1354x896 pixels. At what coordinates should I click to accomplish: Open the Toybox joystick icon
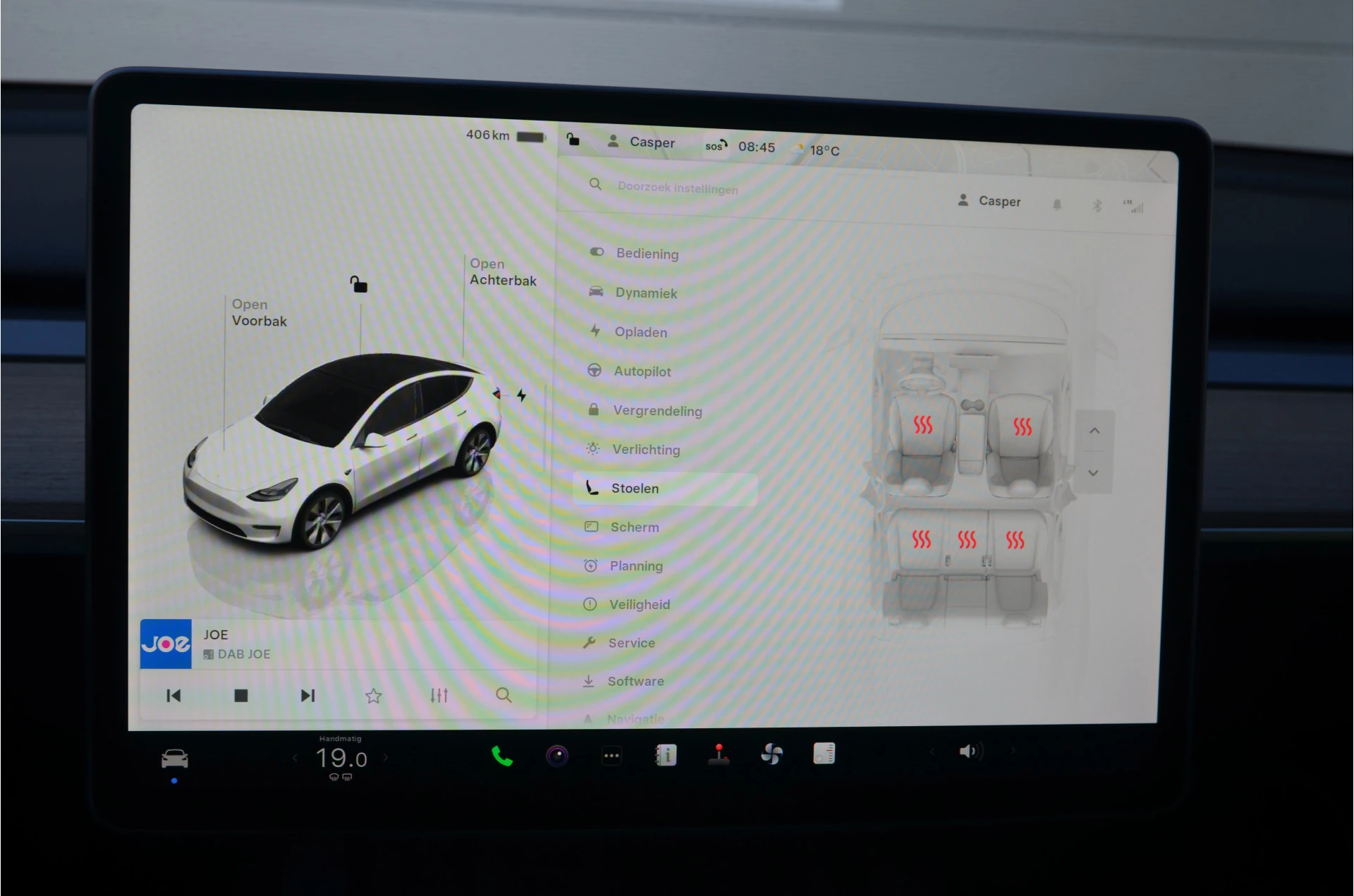point(719,755)
